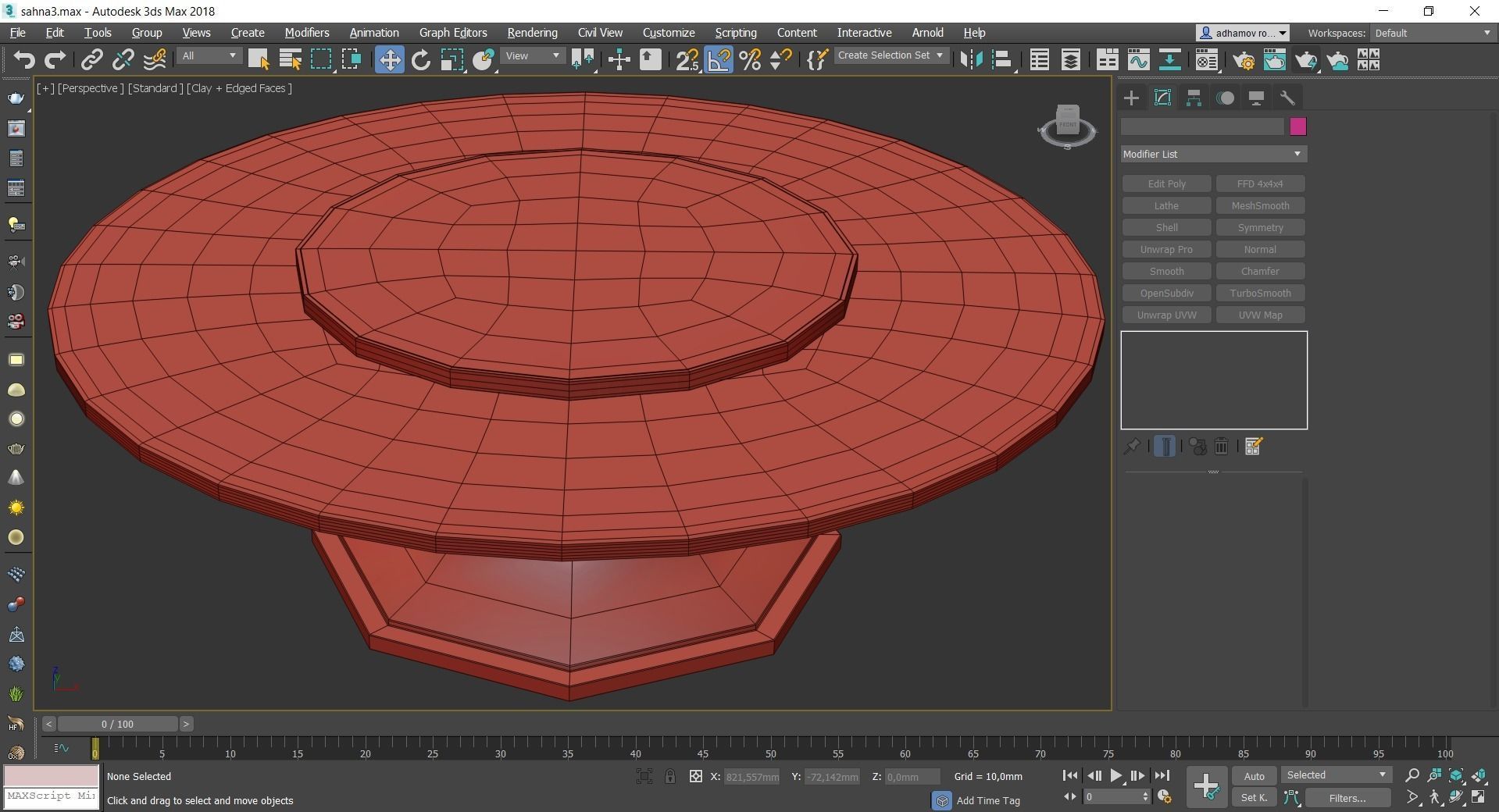
Task: Toggle the selection lock padlock
Action: pyautogui.click(x=670, y=776)
